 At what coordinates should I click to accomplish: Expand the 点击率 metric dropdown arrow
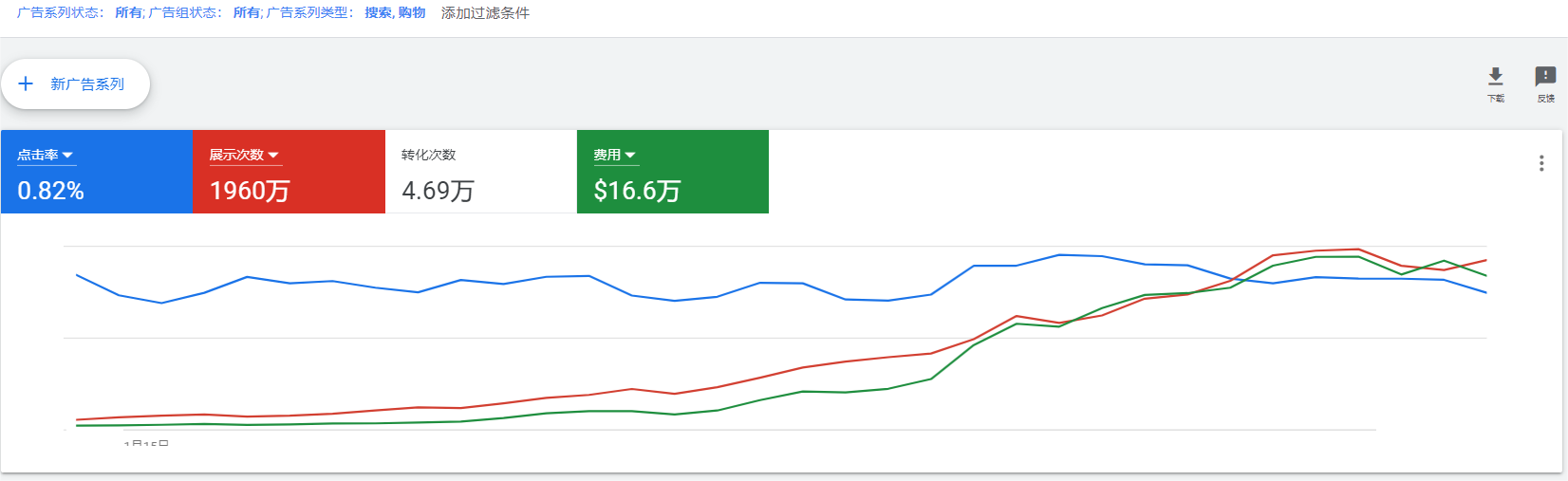click(67, 155)
